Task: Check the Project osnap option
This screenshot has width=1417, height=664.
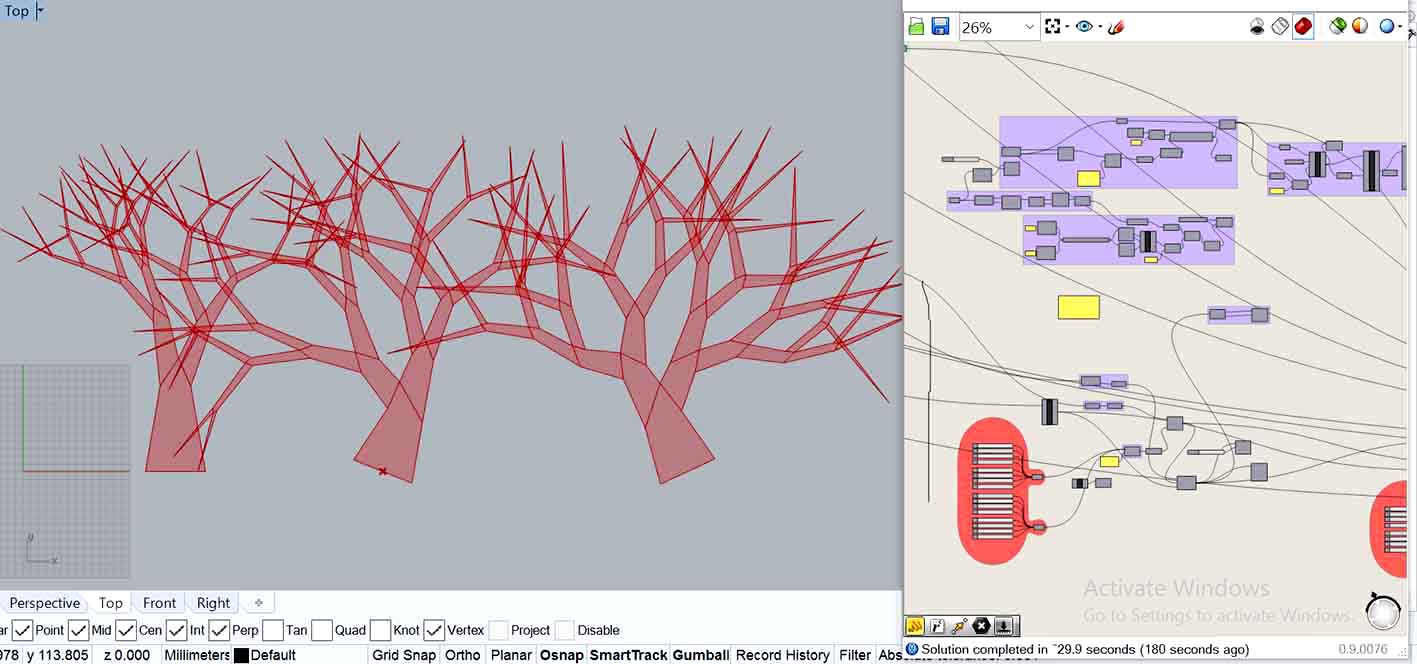Action: 498,630
